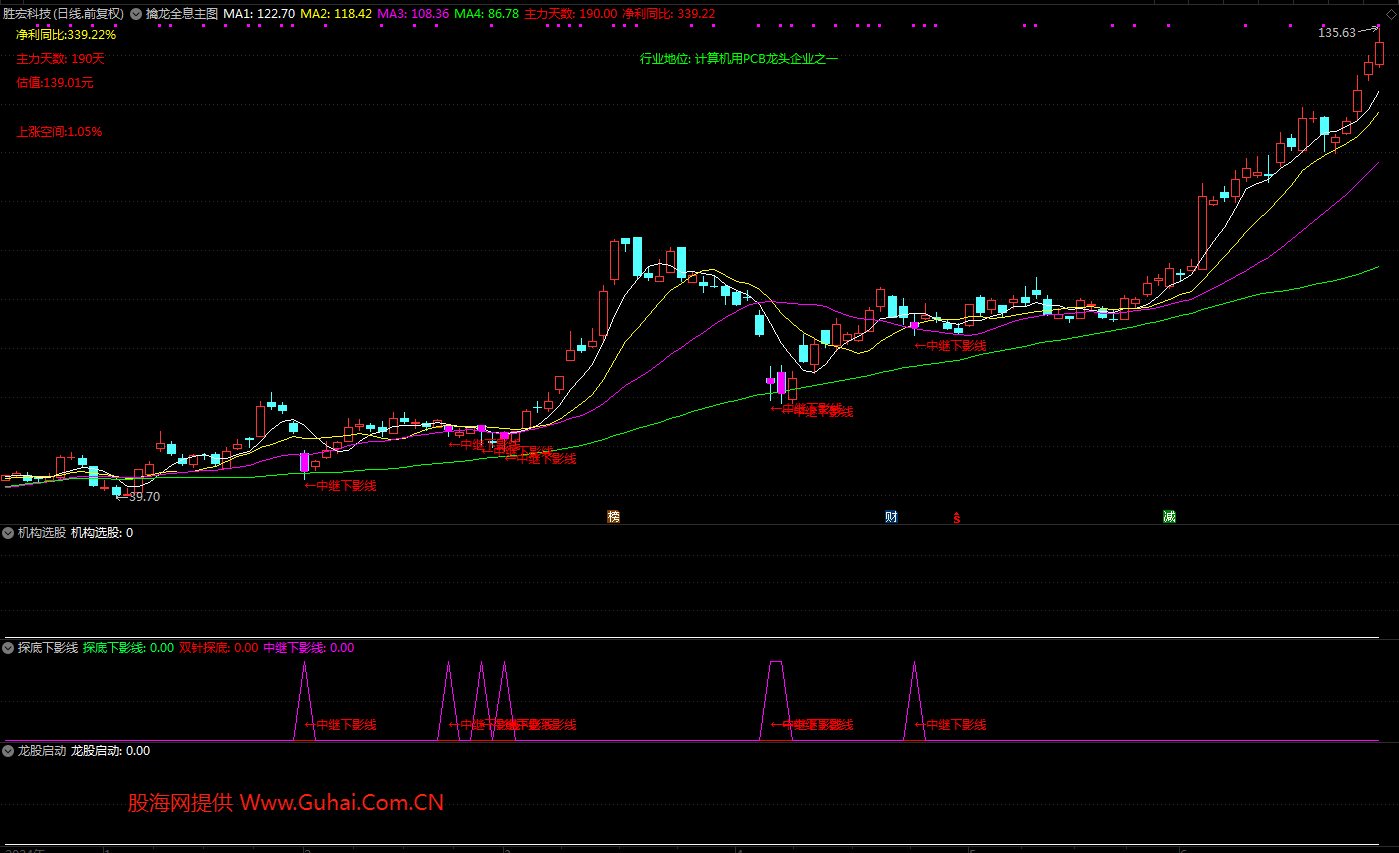Click the 龙股启动 panel title

coord(42,751)
